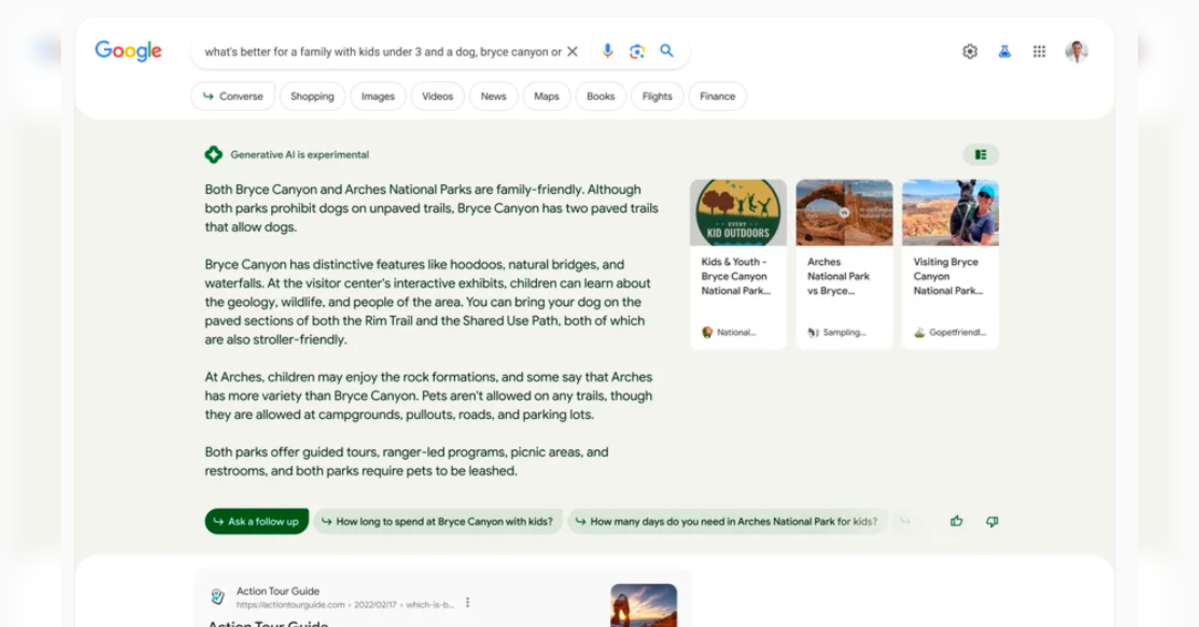Screen dimensions: 1199x627
Task: Give the AI answer a thumbs up
Action: [x=956, y=521]
